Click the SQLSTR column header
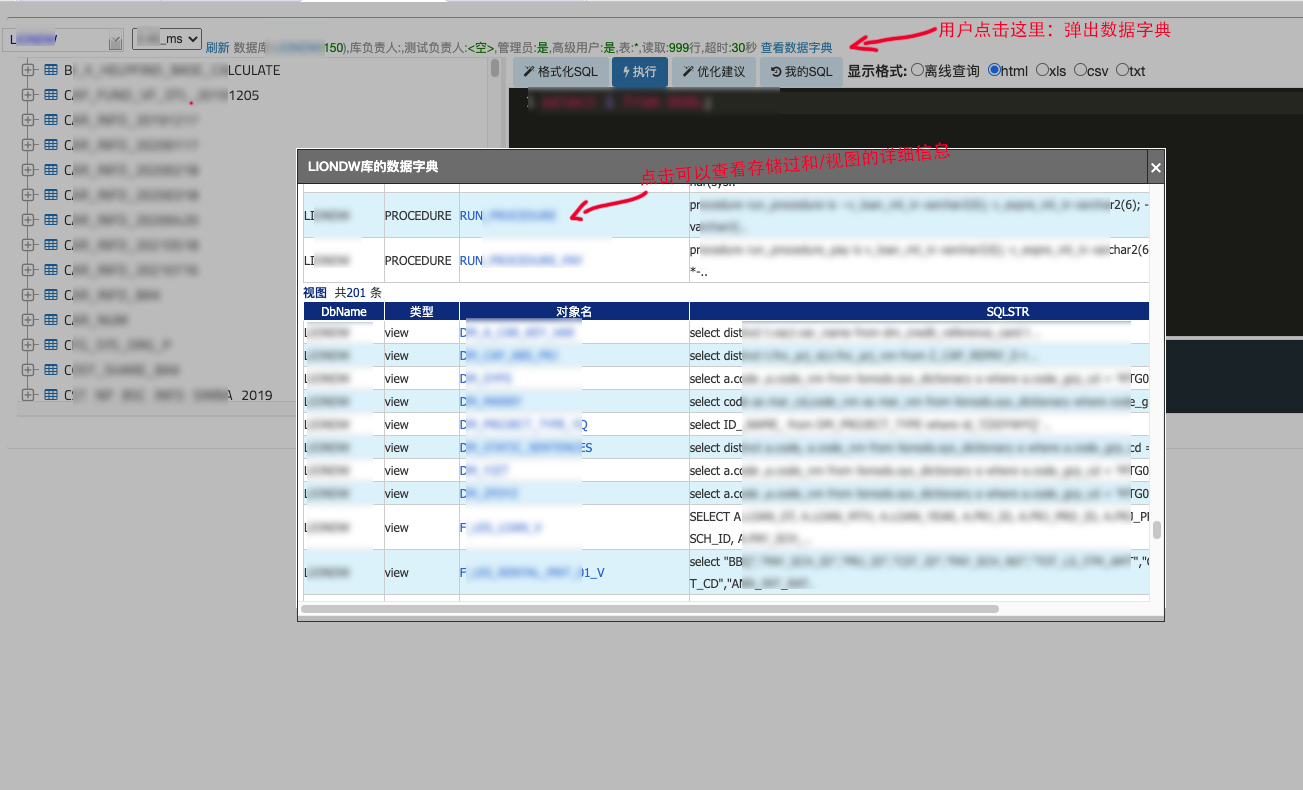Image resolution: width=1303 pixels, height=790 pixels. click(x=919, y=311)
